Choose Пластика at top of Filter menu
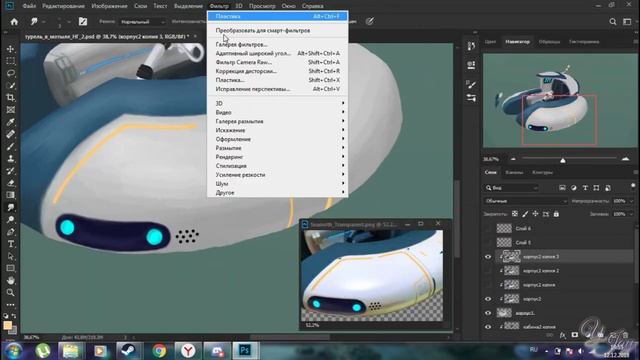The height and width of the screenshot is (360, 640). coord(278,16)
